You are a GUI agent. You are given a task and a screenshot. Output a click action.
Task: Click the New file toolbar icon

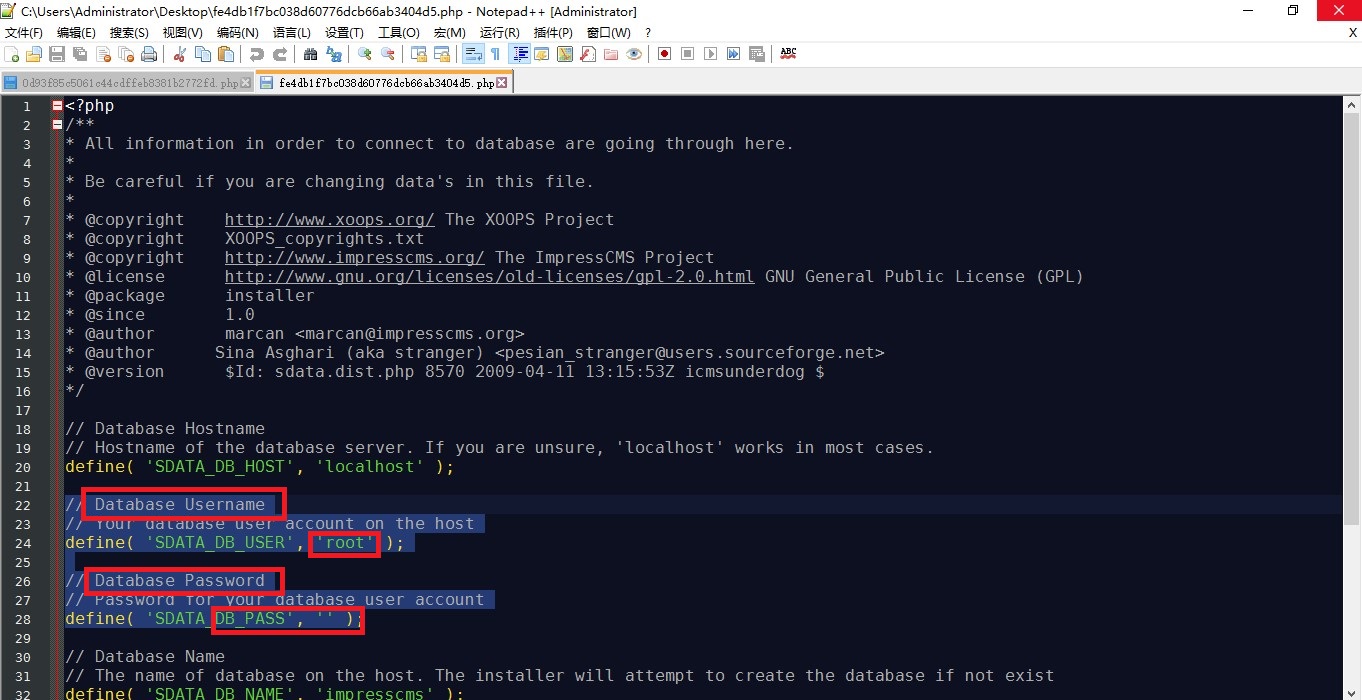click(11, 54)
